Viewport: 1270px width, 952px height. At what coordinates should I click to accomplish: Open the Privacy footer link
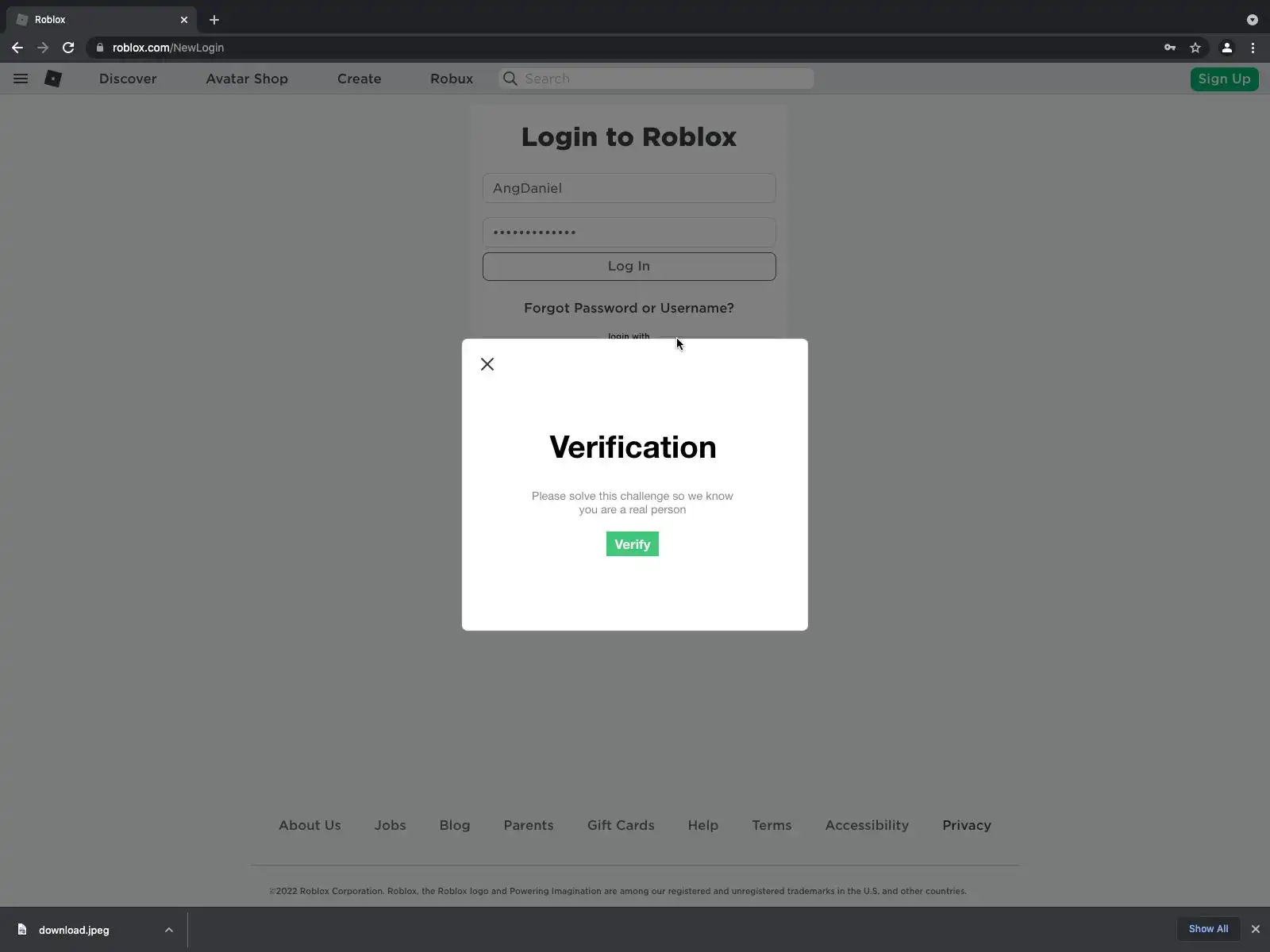967,825
